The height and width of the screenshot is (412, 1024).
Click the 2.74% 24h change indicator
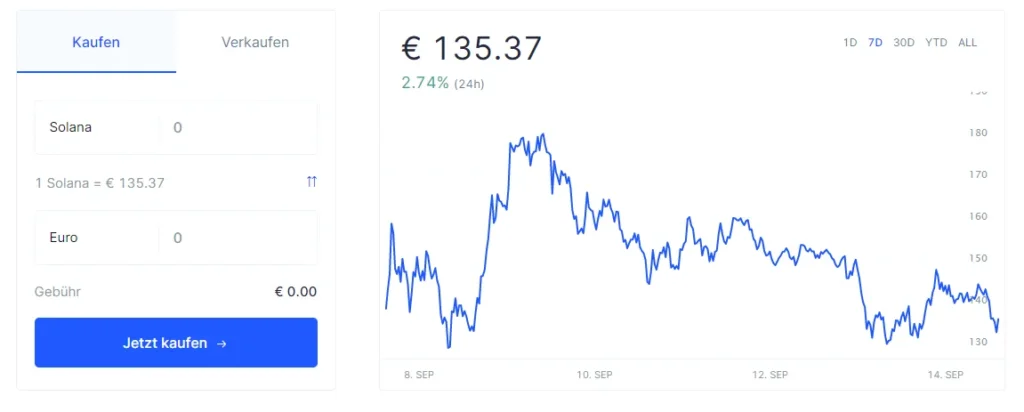[443, 83]
